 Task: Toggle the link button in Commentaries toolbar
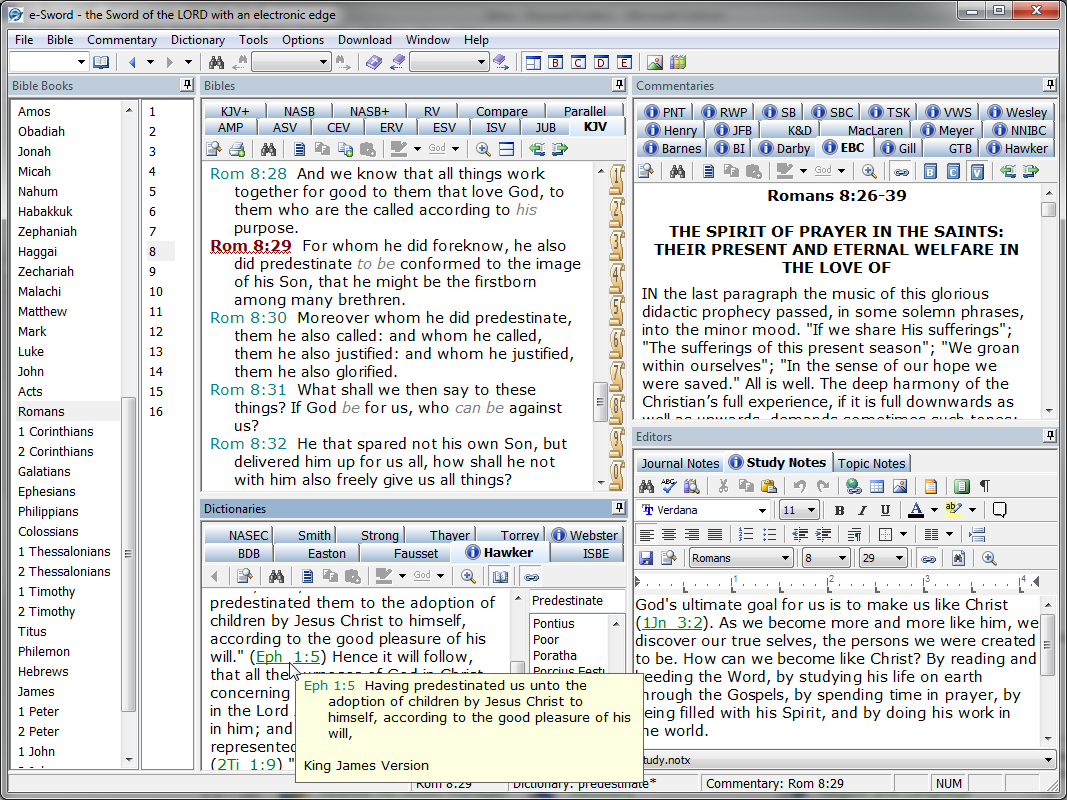[x=901, y=172]
